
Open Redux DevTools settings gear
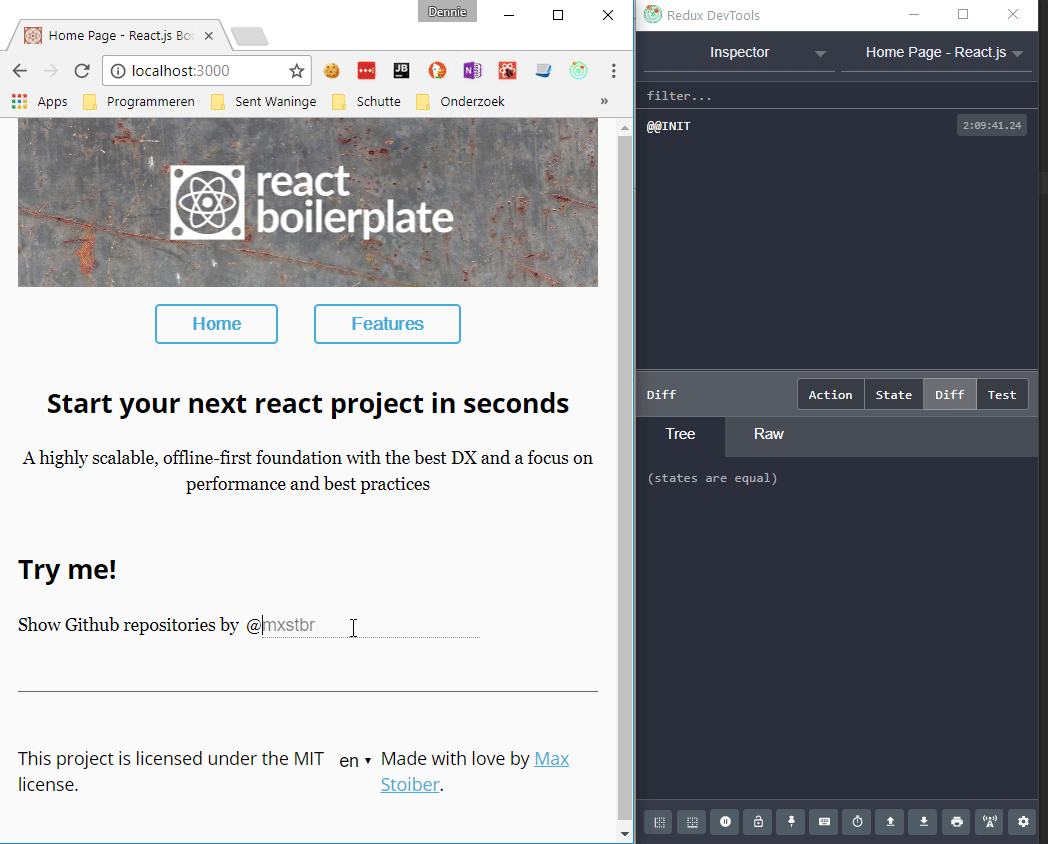[1021, 822]
